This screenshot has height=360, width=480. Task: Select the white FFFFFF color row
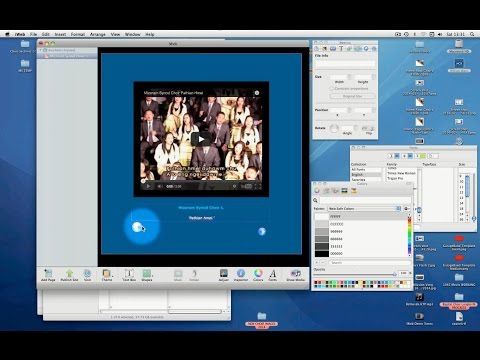pyautogui.click(x=361, y=217)
